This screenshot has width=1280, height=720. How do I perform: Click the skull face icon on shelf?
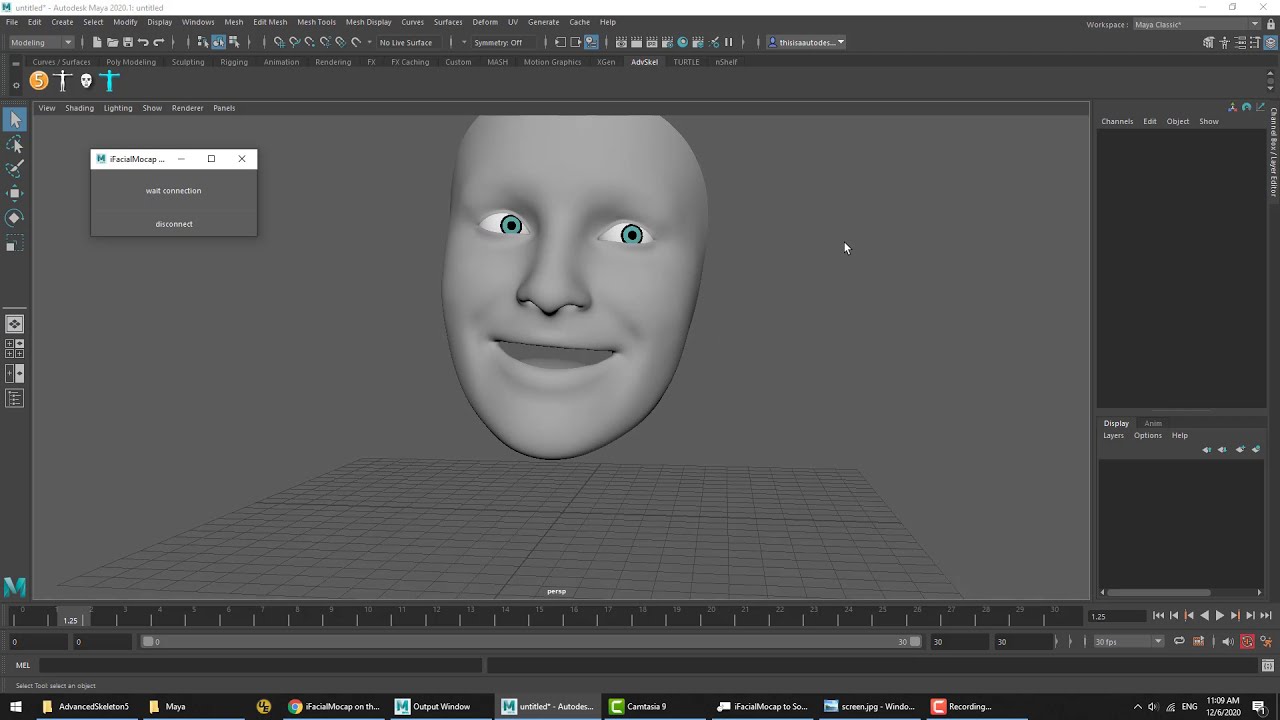86,81
